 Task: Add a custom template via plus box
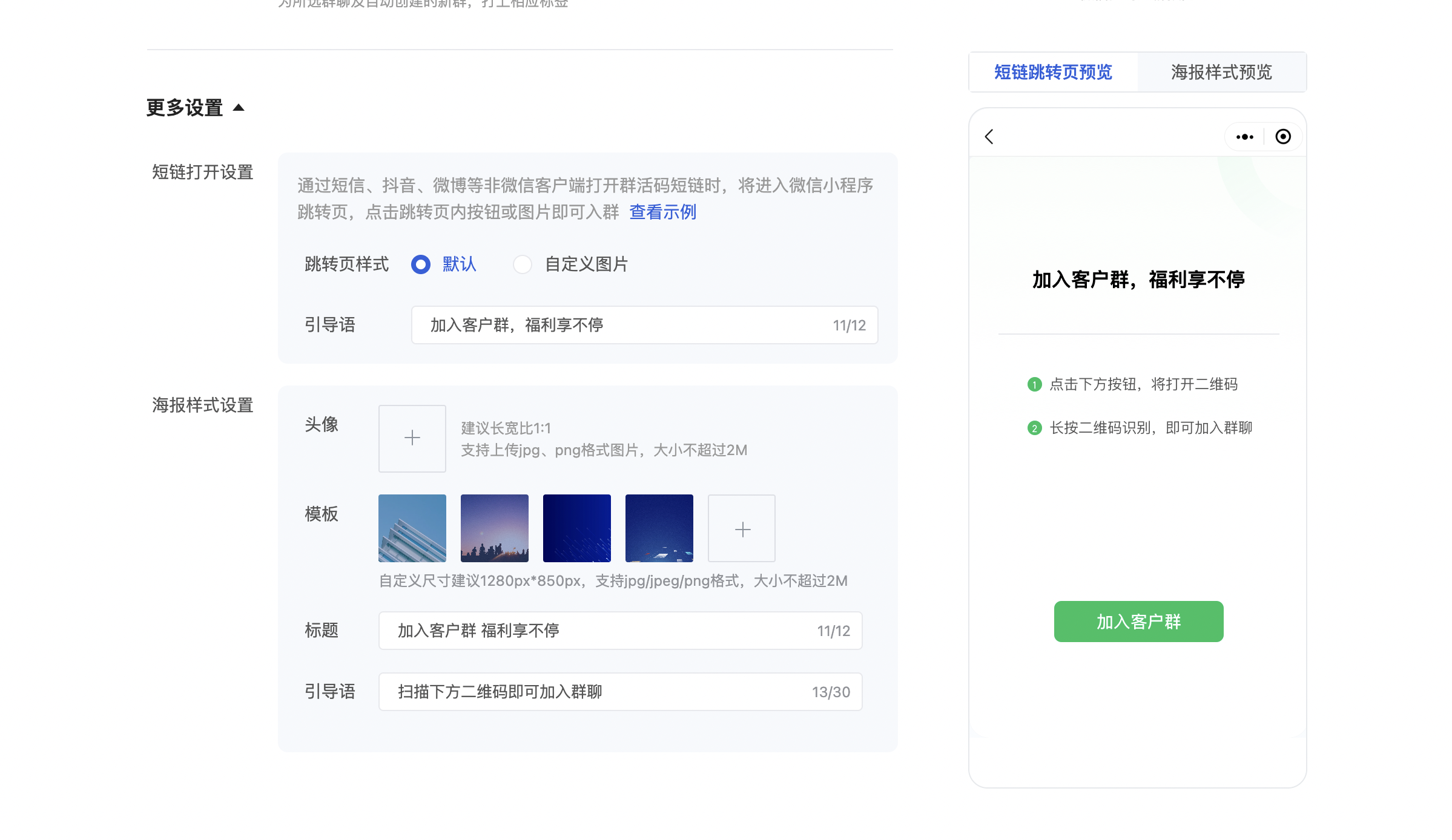[x=742, y=528]
